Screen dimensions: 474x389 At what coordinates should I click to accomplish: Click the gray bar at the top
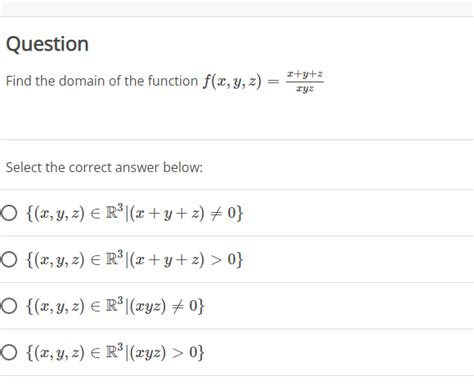coord(237,8)
